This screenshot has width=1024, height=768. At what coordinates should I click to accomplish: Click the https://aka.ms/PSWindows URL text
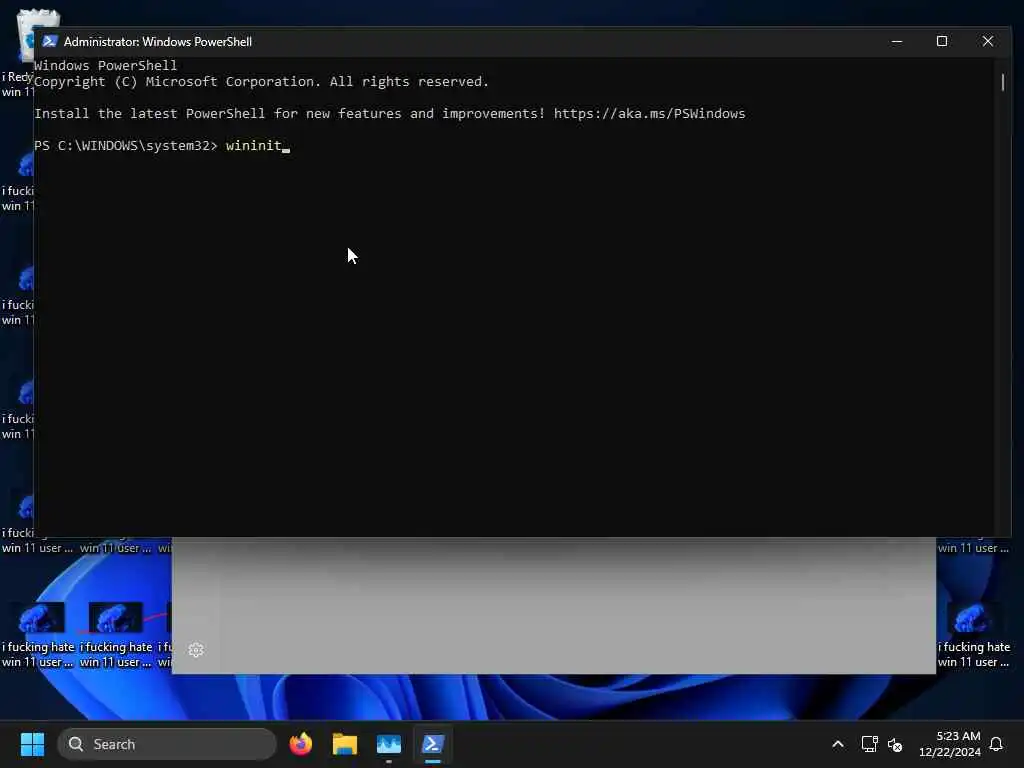pos(649,114)
